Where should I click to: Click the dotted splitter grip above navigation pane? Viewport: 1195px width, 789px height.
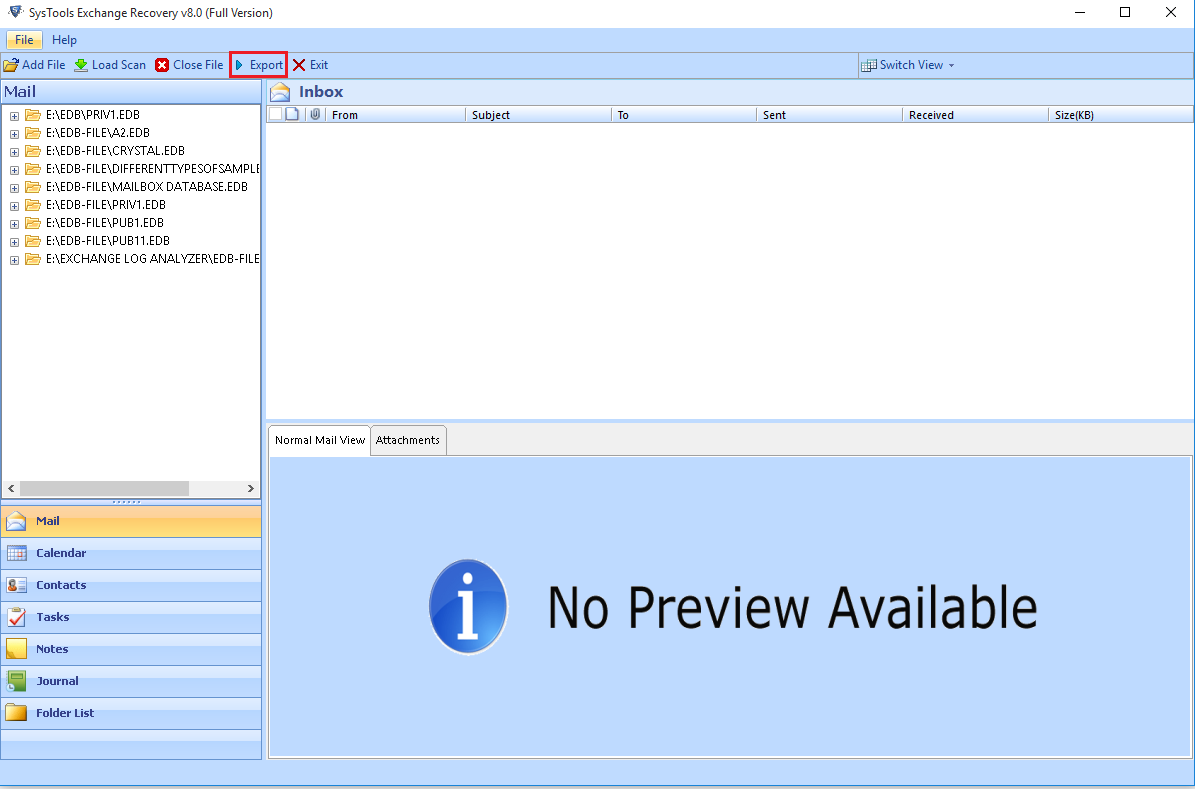click(x=127, y=502)
